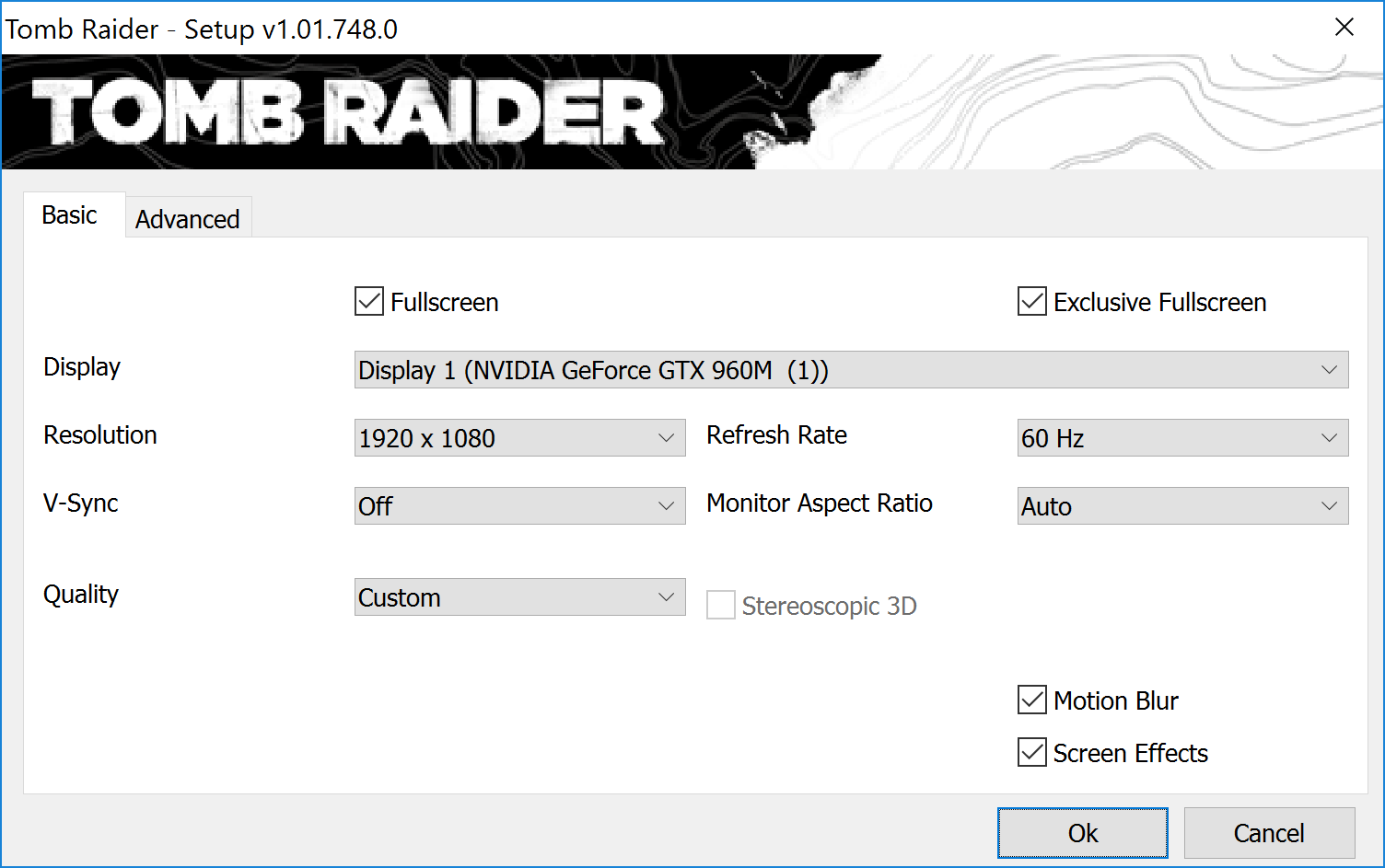The image size is (1385, 868).
Task: Click the Cancel button
Action: (x=1269, y=833)
